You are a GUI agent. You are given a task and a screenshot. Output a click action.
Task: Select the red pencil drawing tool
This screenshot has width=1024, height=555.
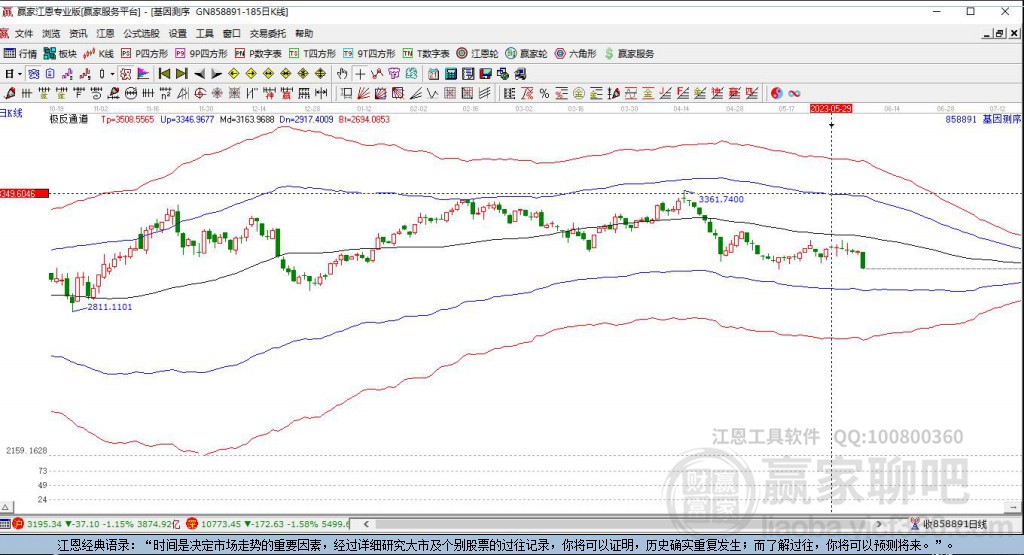click(x=10, y=93)
